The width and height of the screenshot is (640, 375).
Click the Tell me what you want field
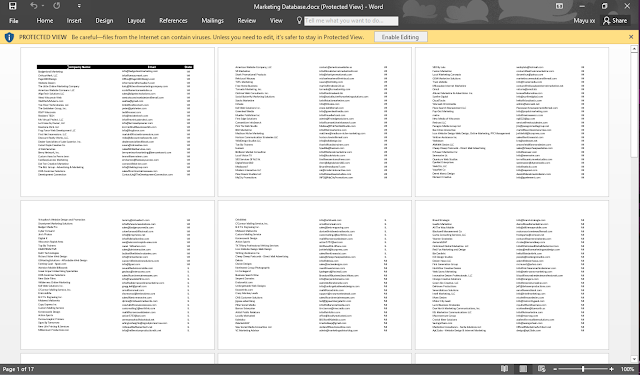point(351,20)
